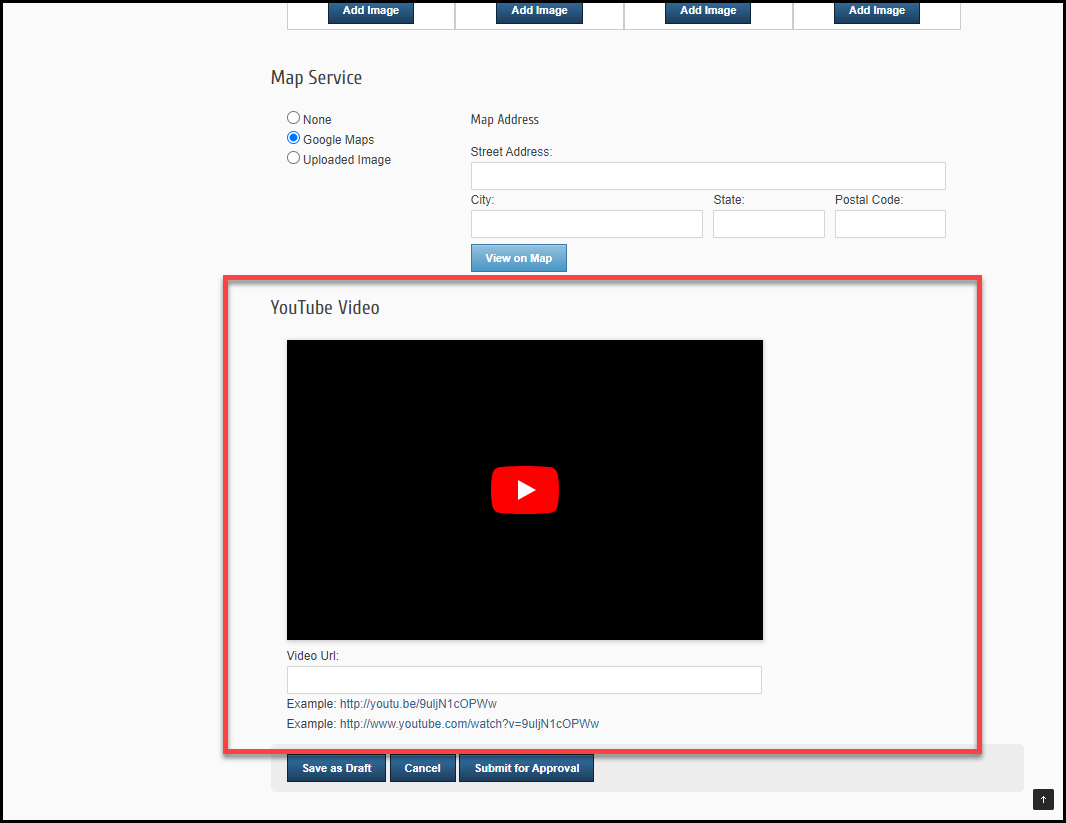The width and height of the screenshot is (1066, 823).
Task: Click the second Add Image button
Action: pyautogui.click(x=539, y=12)
